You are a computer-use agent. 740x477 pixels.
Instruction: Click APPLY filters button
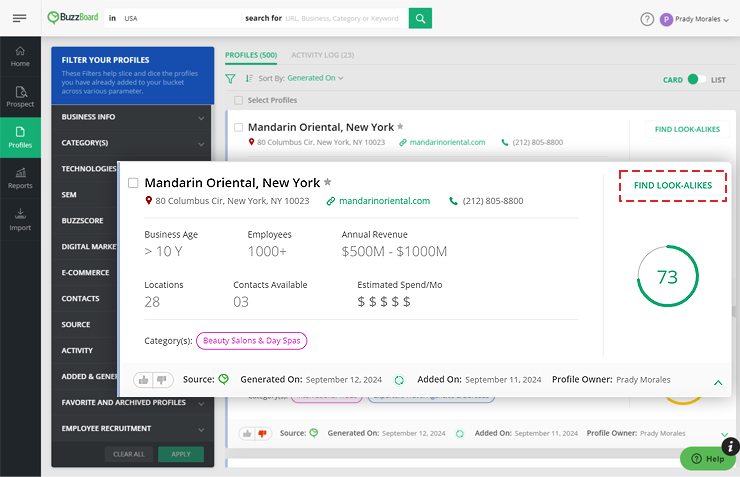click(x=181, y=454)
